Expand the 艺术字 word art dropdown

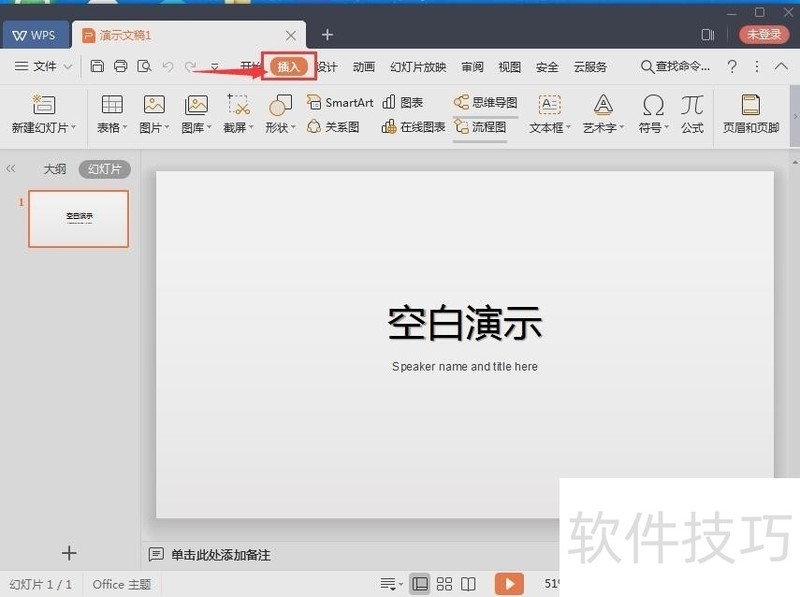tap(621, 128)
